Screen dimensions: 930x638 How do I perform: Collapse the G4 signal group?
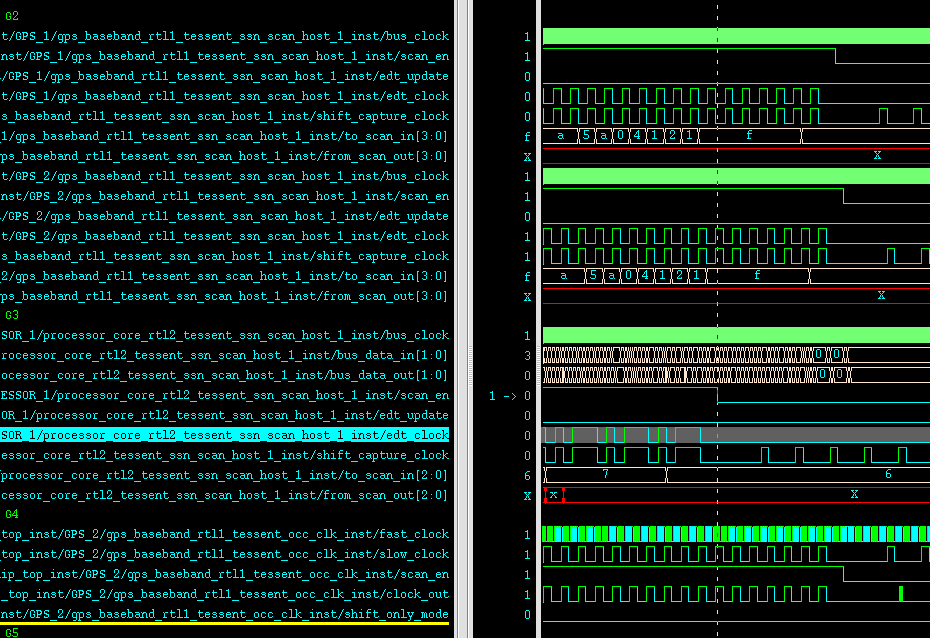(12, 514)
